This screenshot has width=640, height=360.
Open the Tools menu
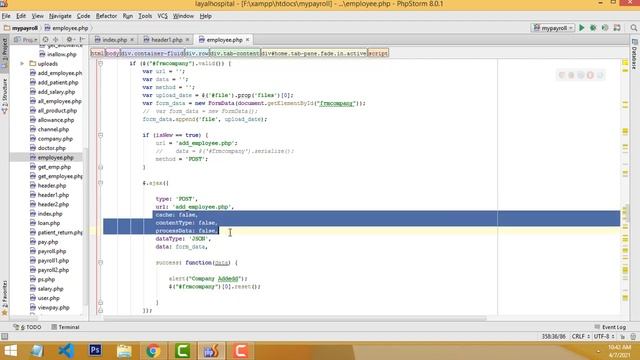click(x=145, y=16)
